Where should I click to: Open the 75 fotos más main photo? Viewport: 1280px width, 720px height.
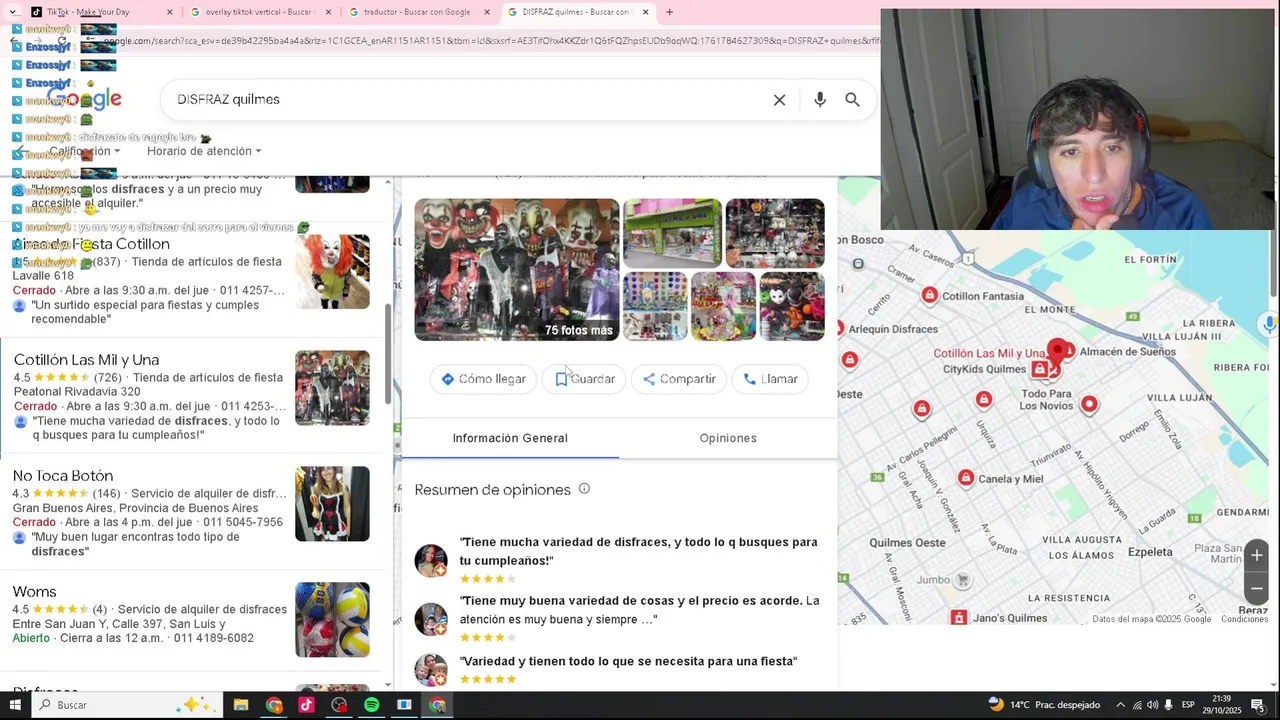pos(517,269)
